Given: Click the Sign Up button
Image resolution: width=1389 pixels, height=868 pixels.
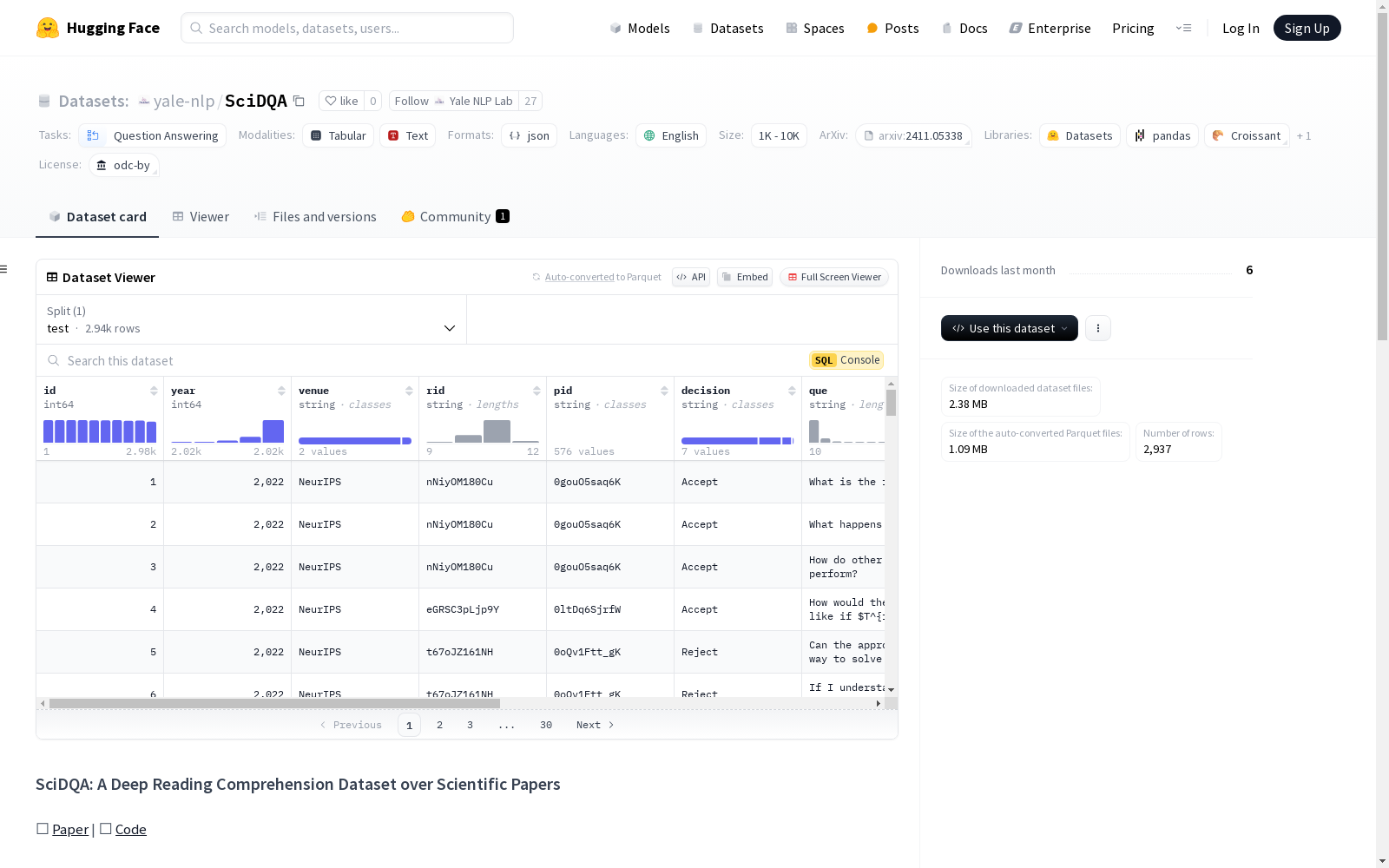Looking at the screenshot, I should (x=1307, y=28).
